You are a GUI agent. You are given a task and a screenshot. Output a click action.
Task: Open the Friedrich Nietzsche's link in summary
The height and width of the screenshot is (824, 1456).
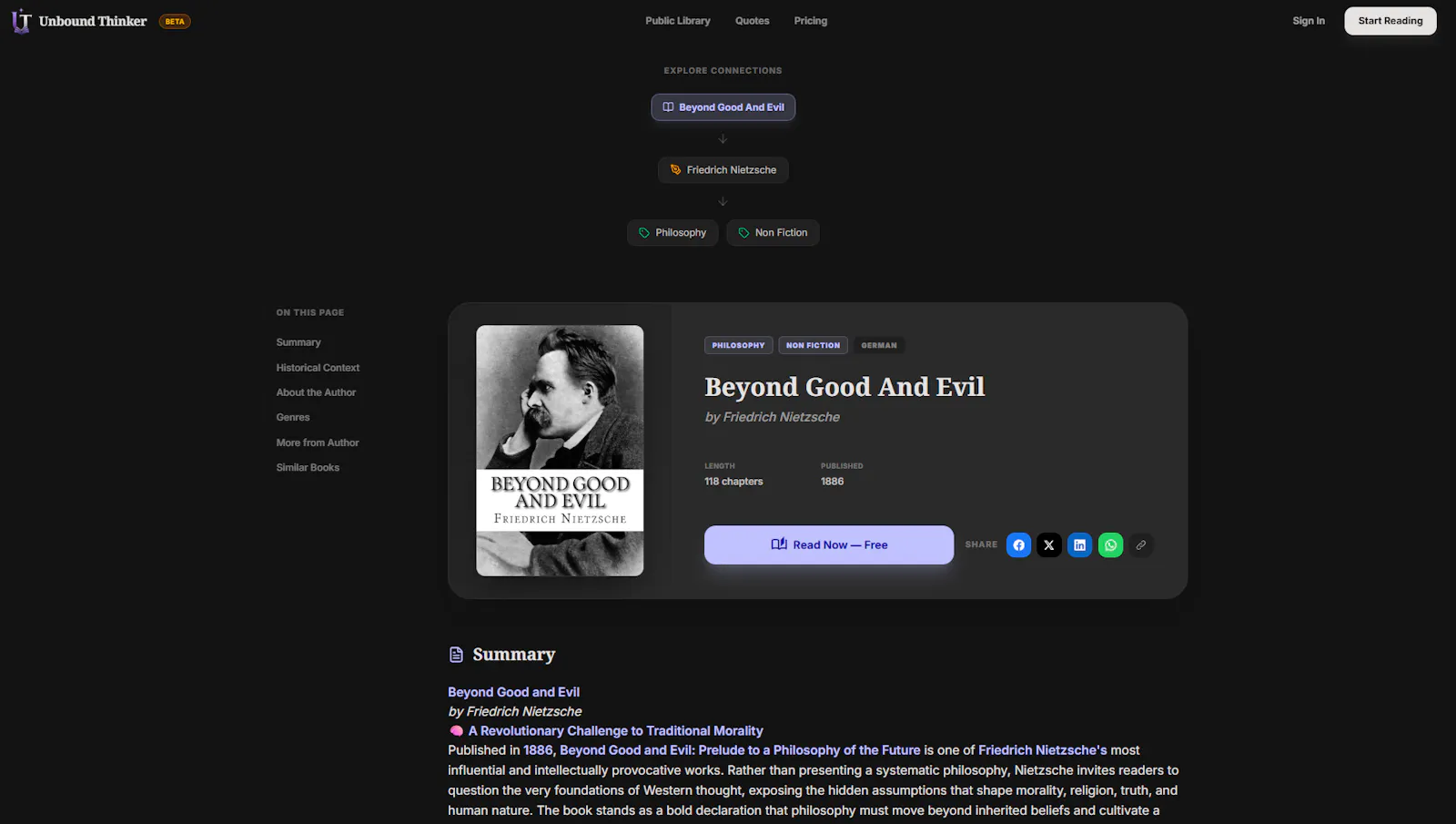(1043, 750)
